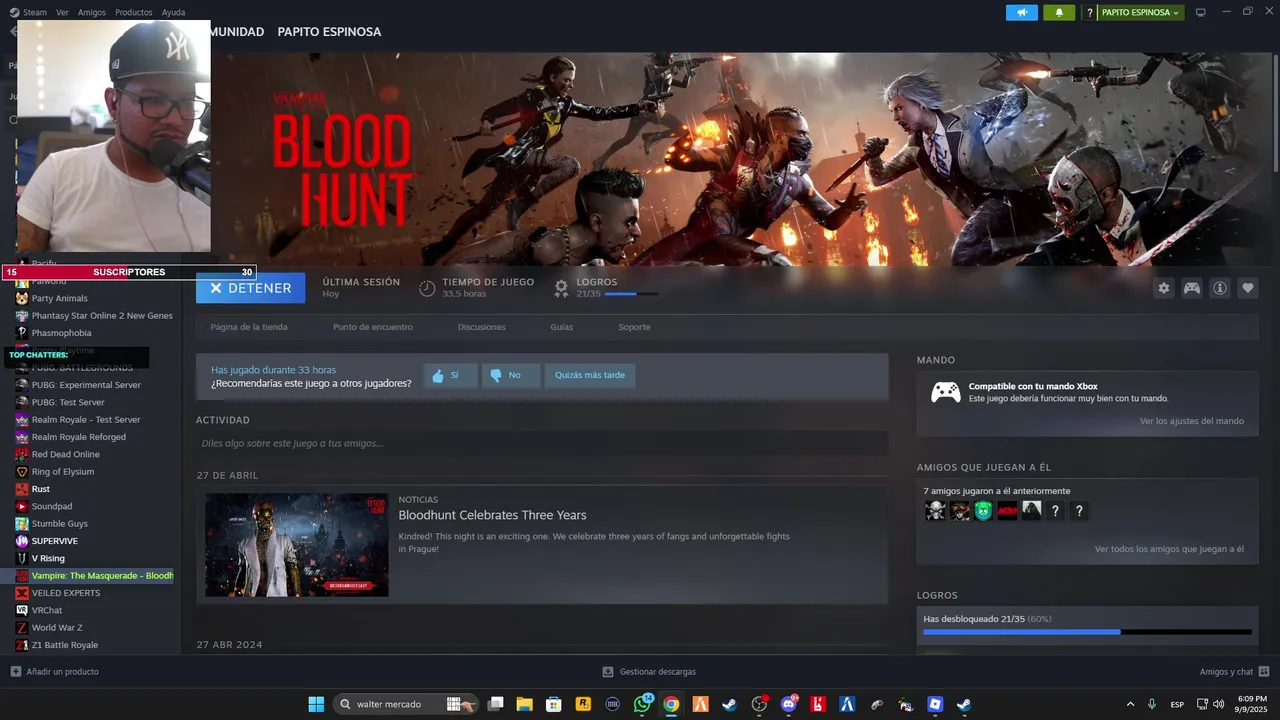
Task: Click the Xbox controller icon in Mando panel
Action: tap(946, 392)
